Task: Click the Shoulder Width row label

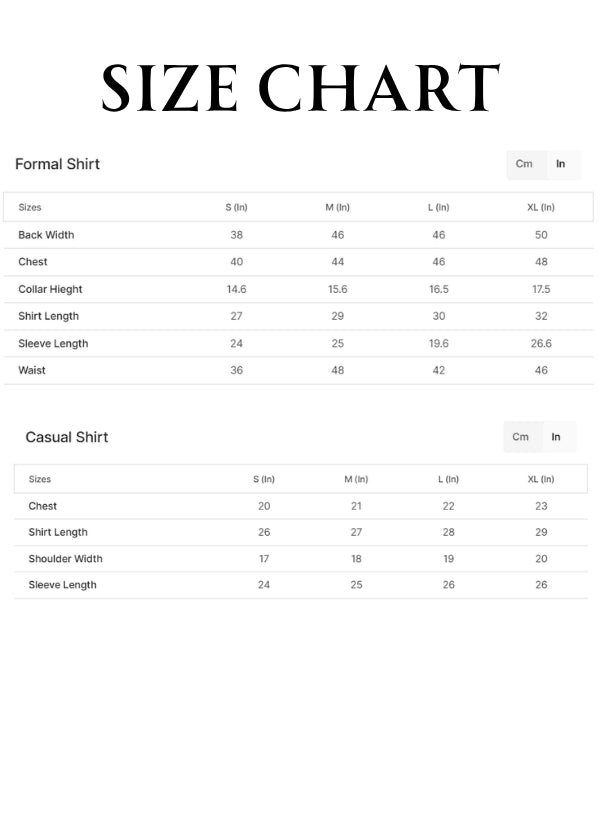Action: coord(65,559)
